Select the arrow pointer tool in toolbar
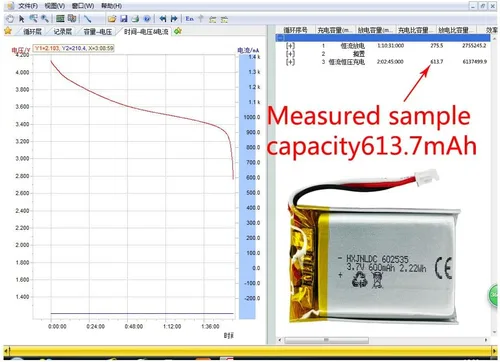 pyautogui.click(x=22, y=19)
